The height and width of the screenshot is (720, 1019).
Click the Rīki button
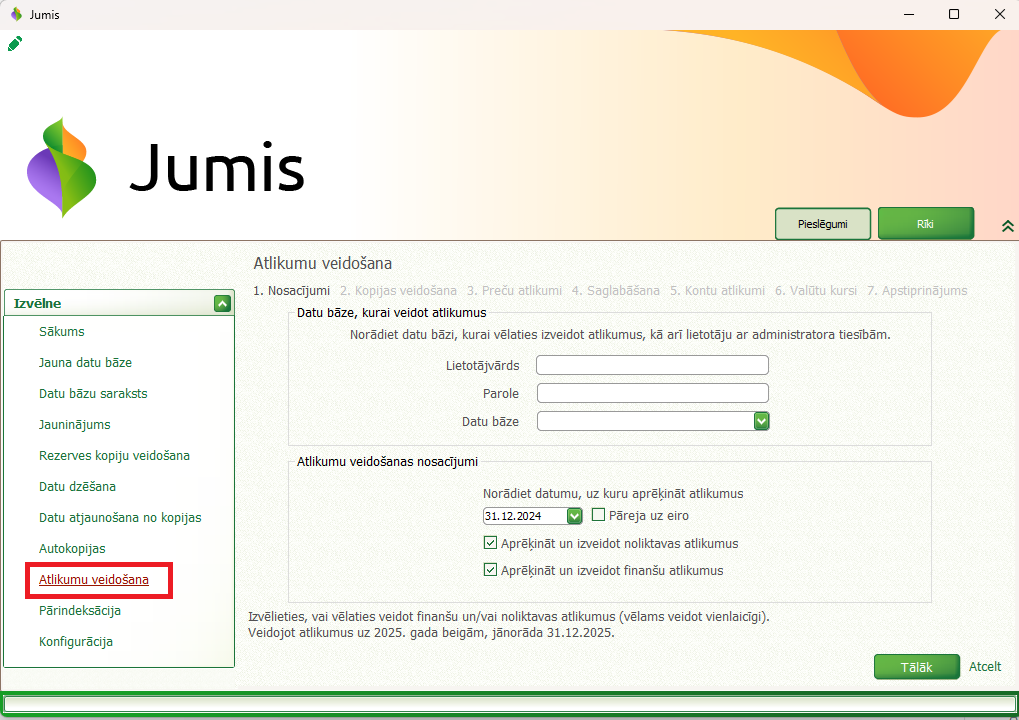(925, 224)
